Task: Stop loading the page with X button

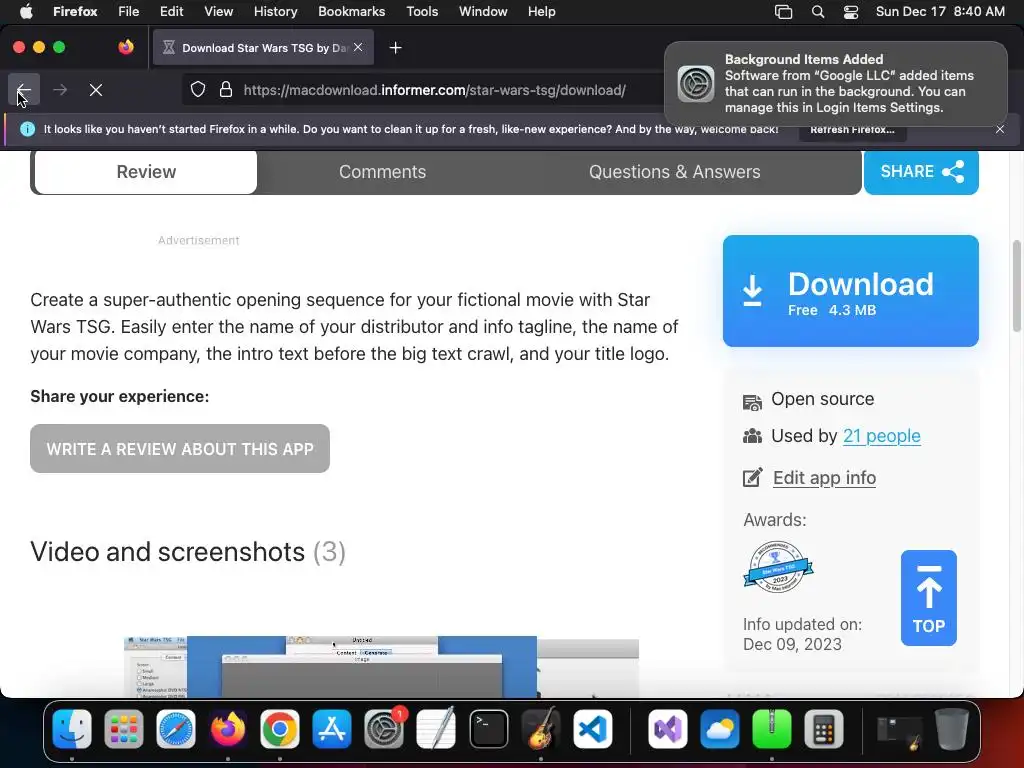Action: 96,90
